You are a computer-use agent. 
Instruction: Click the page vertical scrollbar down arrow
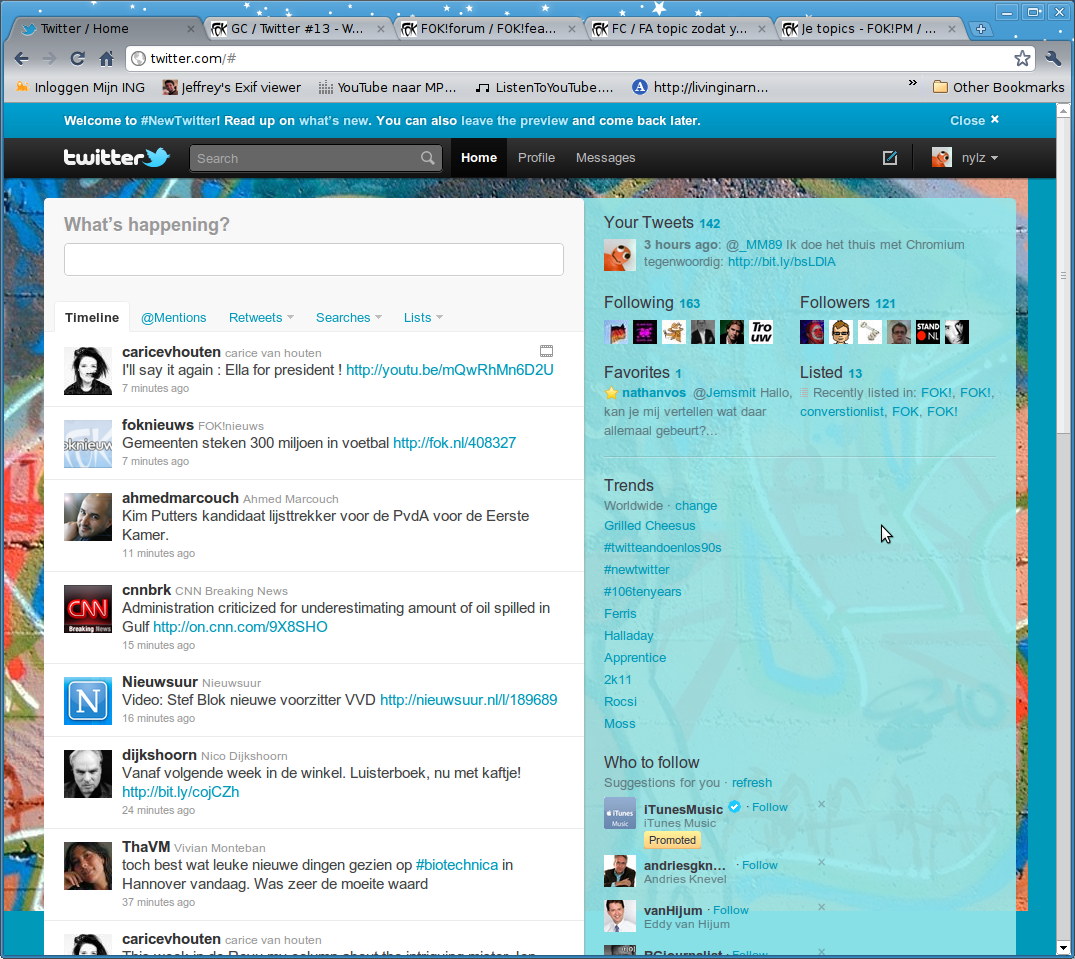1063,949
